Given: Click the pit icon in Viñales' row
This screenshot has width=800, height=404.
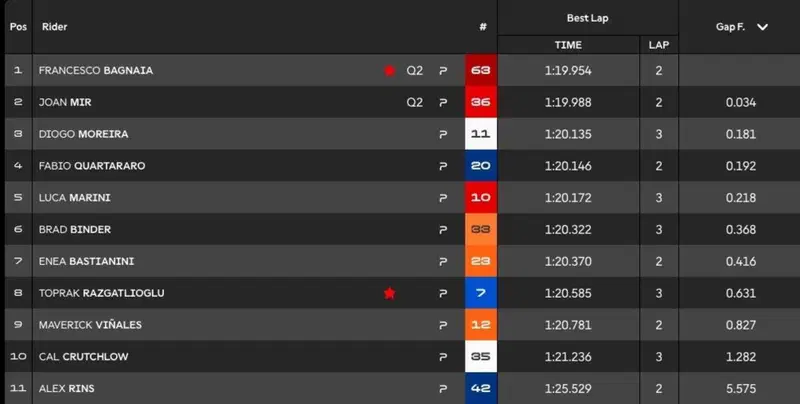Looking at the screenshot, I should [x=443, y=325].
